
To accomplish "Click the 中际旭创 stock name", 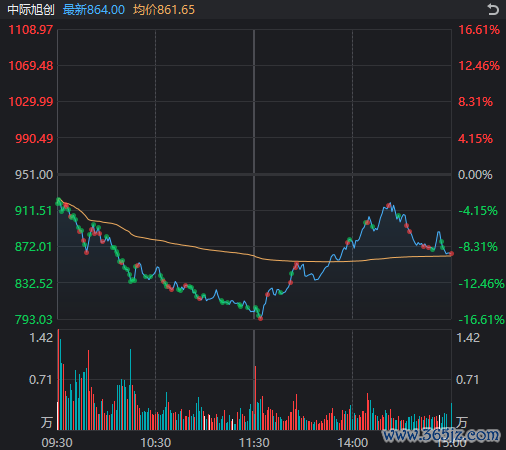I will click(x=31, y=10).
